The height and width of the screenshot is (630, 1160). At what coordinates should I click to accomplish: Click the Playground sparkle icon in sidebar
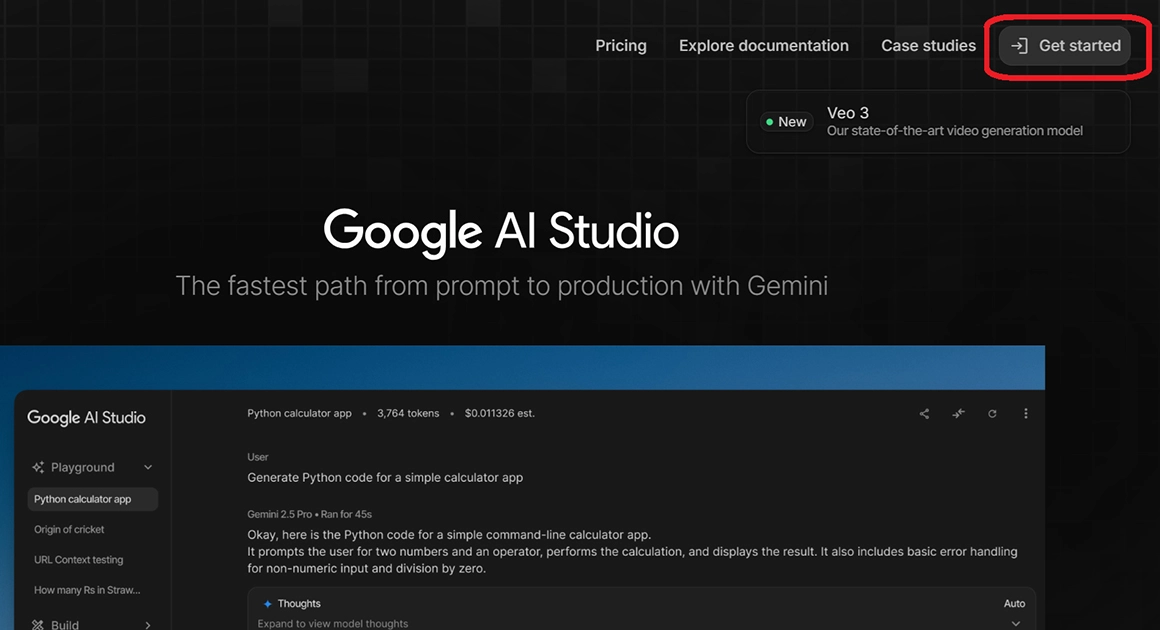(38, 467)
